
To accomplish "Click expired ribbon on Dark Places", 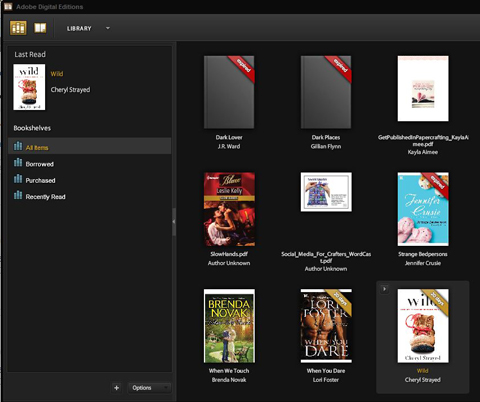I will [340, 67].
